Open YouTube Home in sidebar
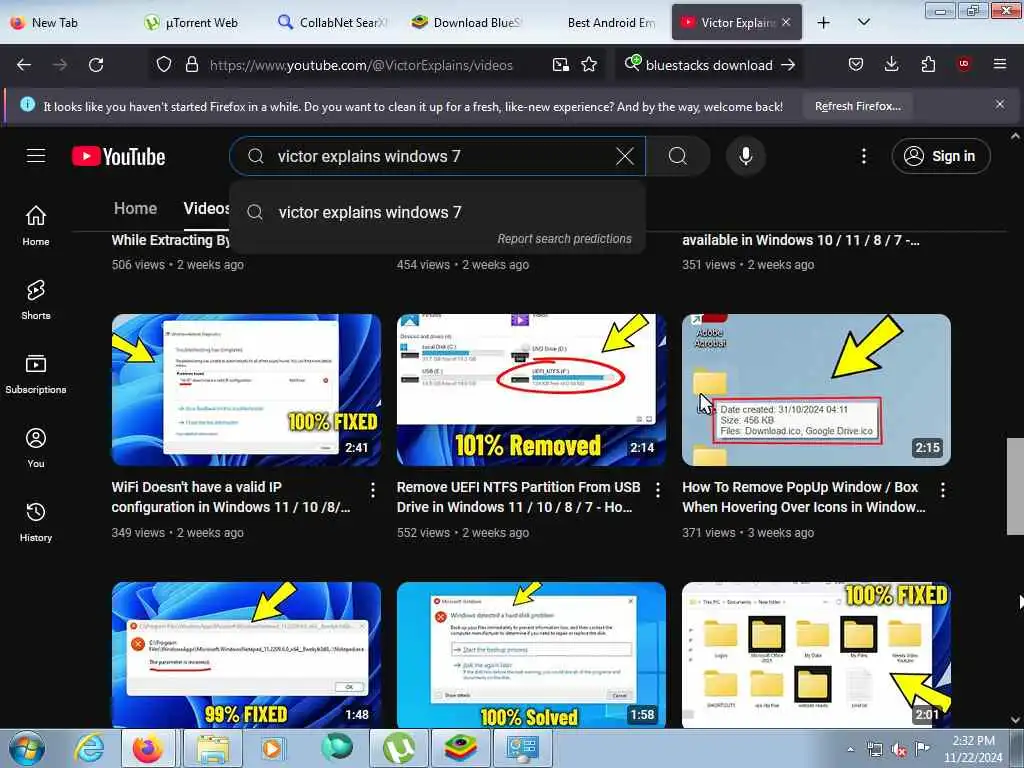The height and width of the screenshot is (768, 1024). click(x=36, y=225)
